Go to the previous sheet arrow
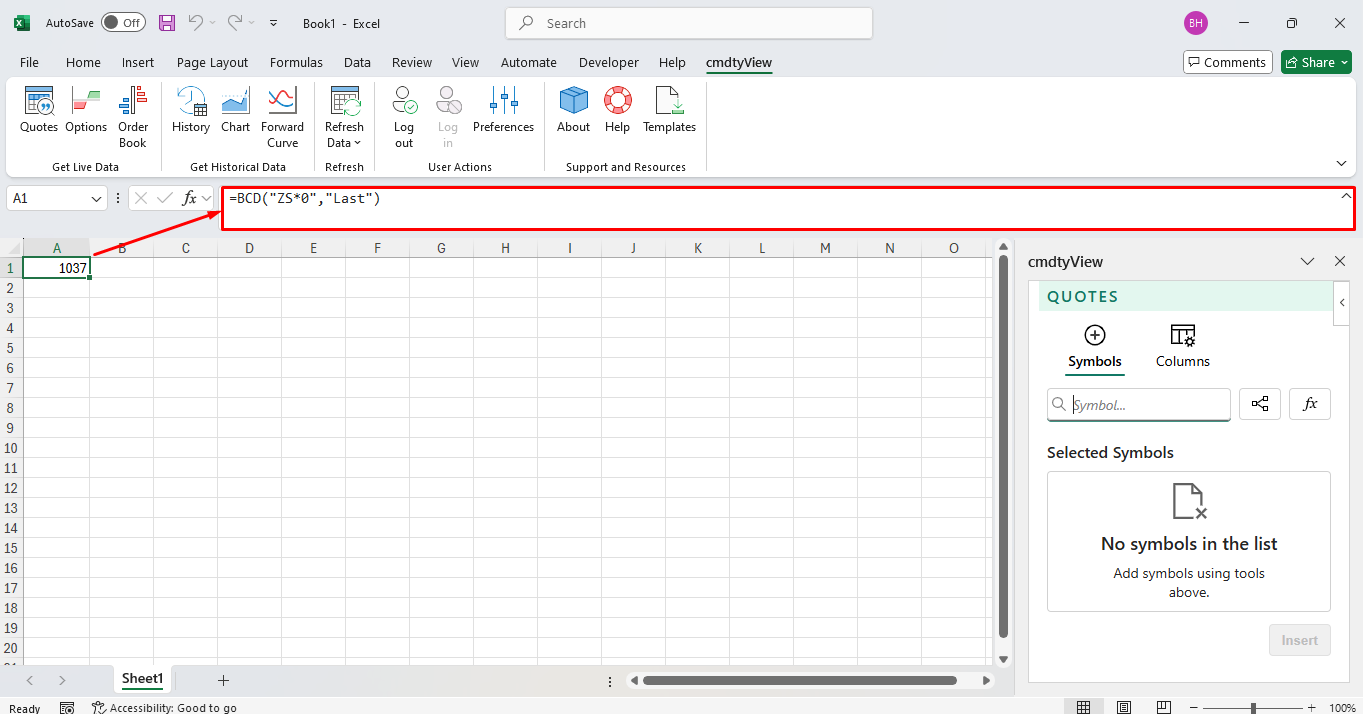 30,680
